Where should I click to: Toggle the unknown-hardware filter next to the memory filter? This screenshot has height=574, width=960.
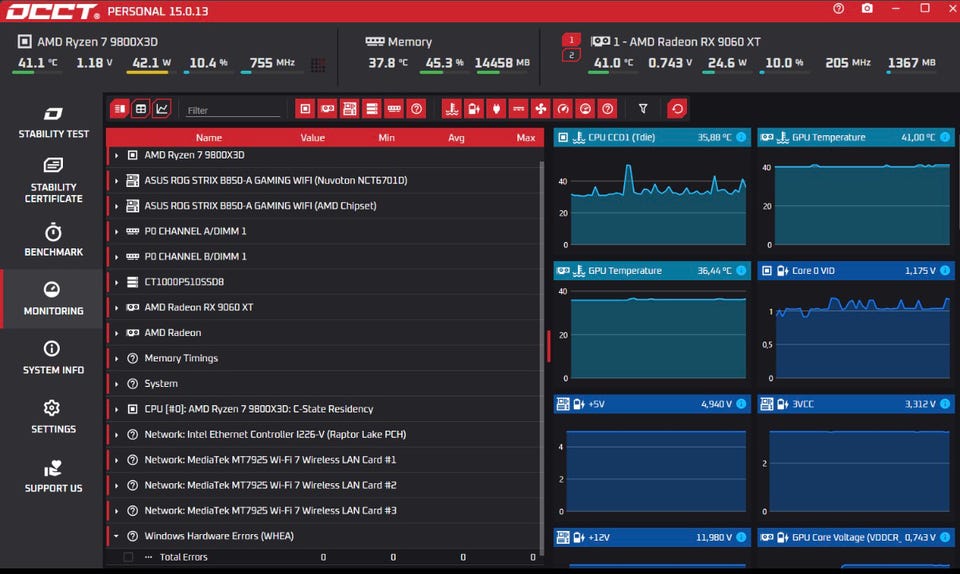tap(416, 109)
